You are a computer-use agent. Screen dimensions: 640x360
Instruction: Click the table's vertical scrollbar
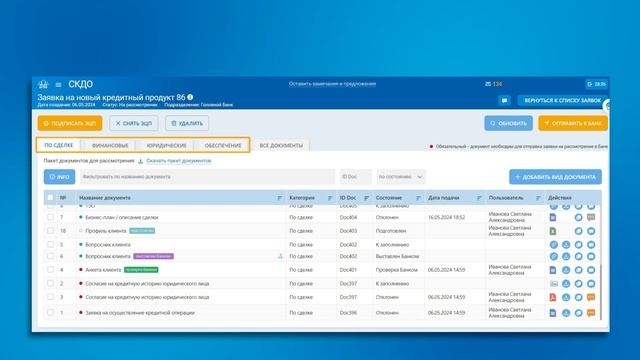coord(600,292)
